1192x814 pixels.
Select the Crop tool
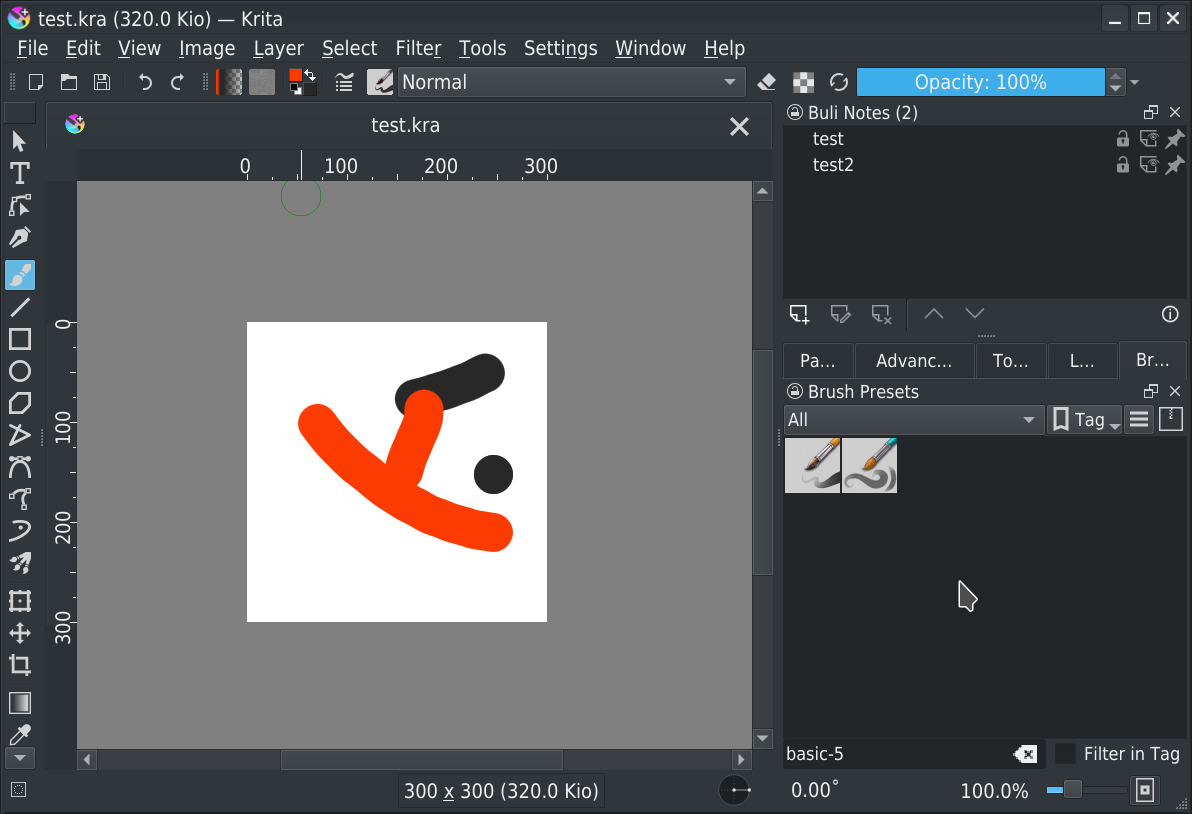coord(19,665)
